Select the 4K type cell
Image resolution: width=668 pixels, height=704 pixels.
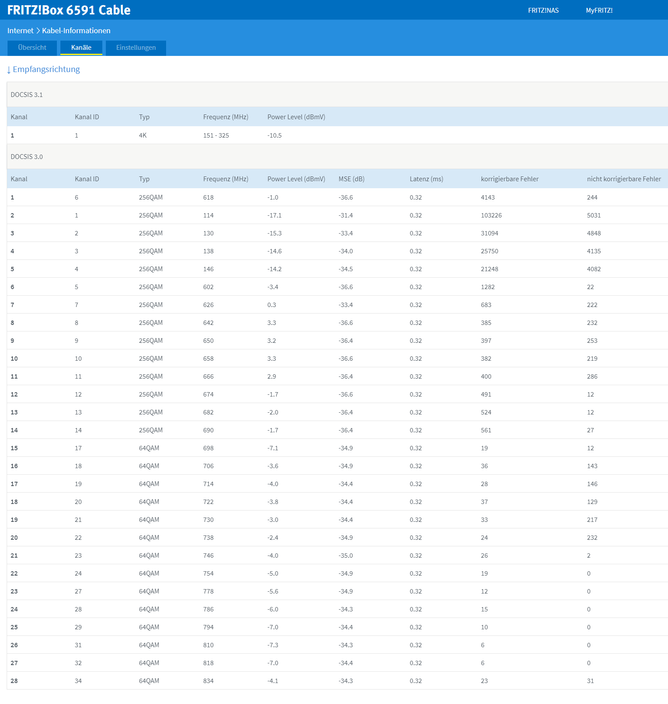pyautogui.click(x=143, y=135)
